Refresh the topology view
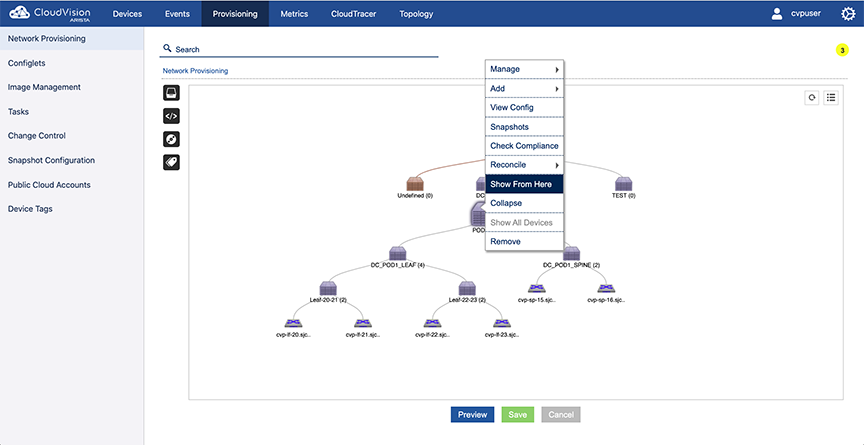This screenshot has height=445, width=864. coord(811,98)
